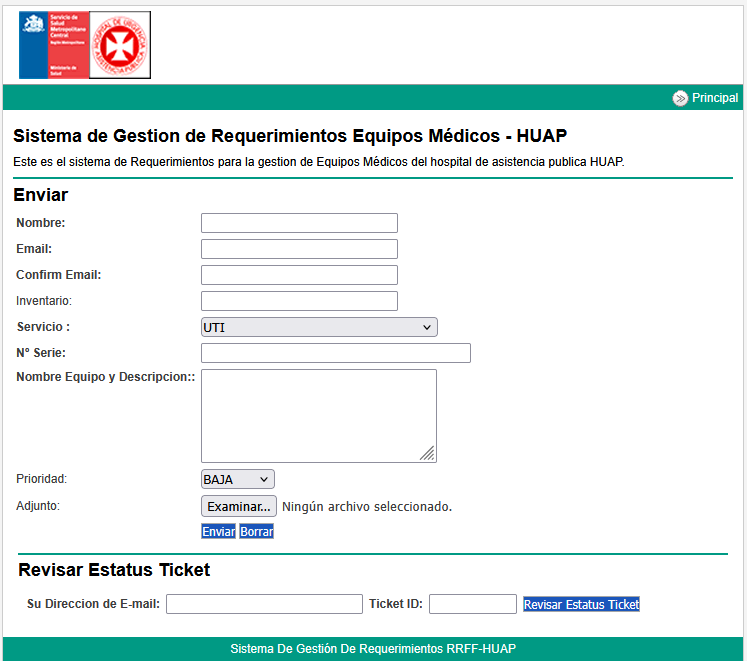Focus the Nombre input field
This screenshot has width=747, height=661.
coord(299,223)
